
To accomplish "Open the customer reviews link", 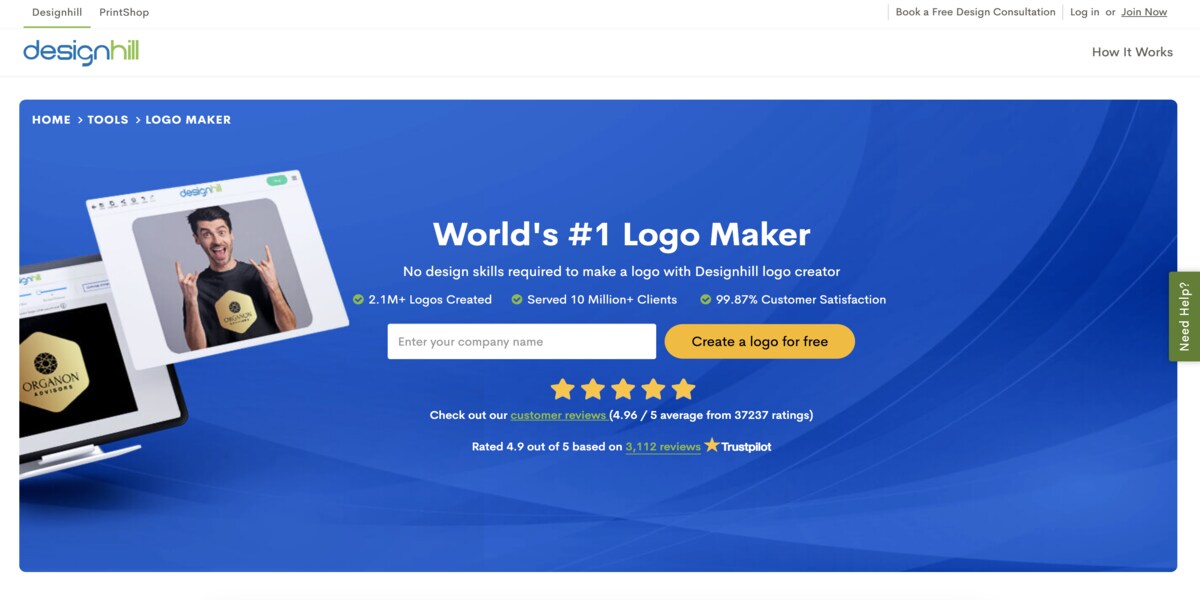I will 558,415.
